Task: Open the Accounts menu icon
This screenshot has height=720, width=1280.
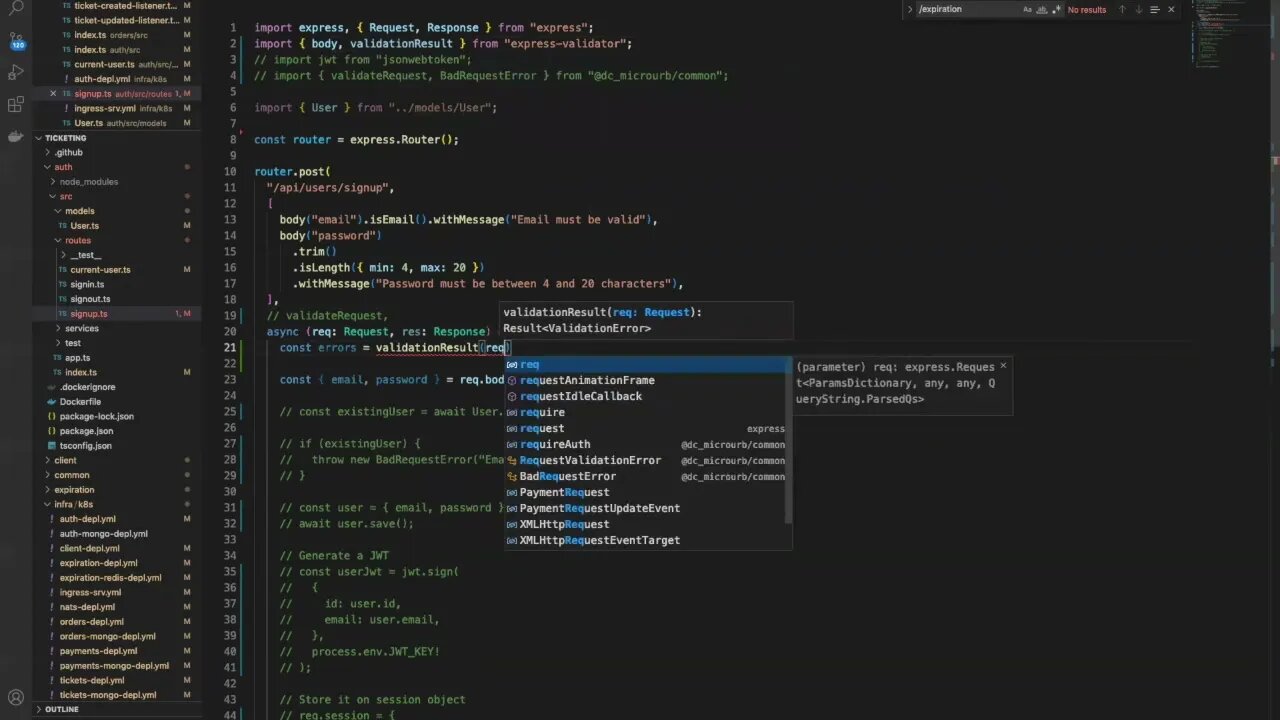Action: 16,698
